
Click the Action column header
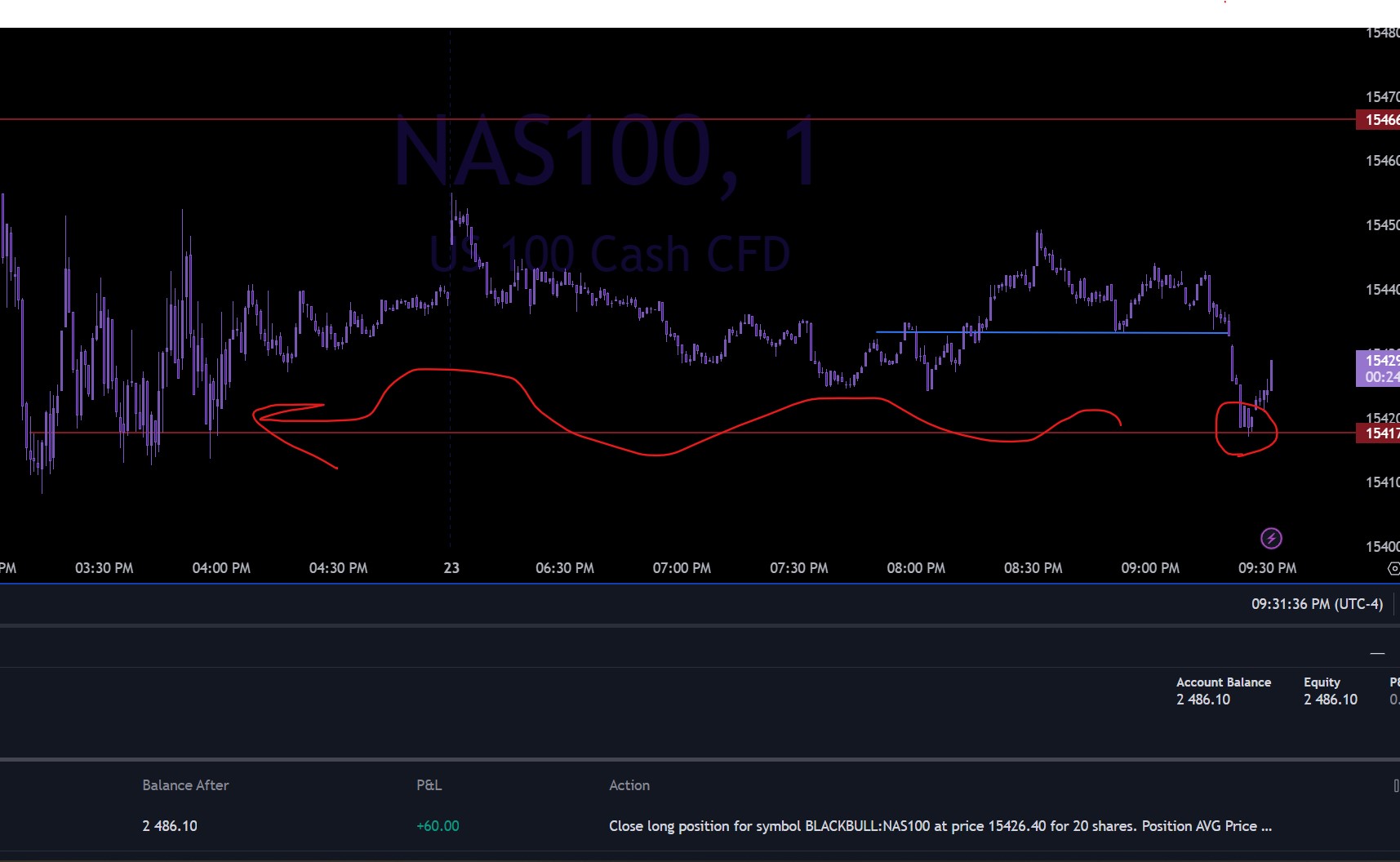point(629,785)
